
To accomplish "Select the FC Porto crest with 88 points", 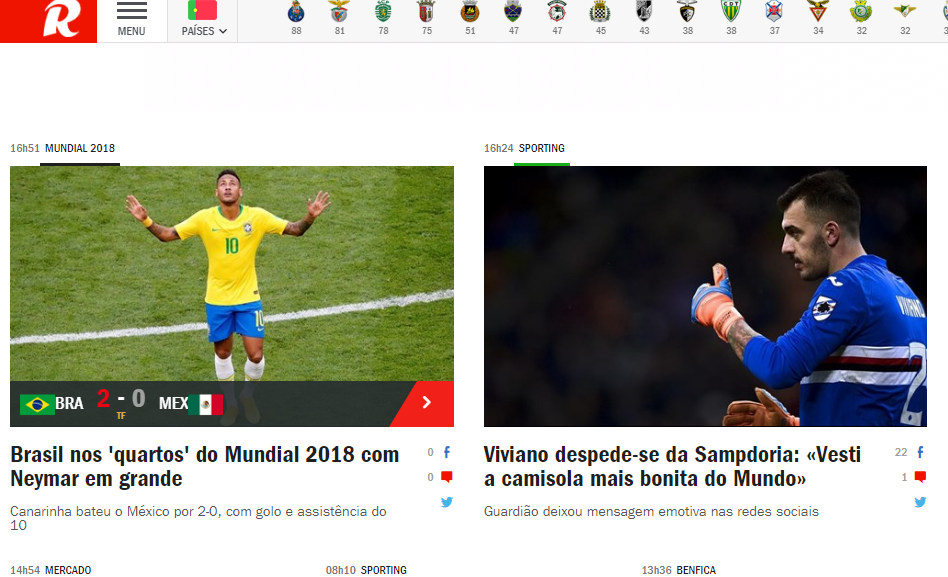I will coord(296,18).
